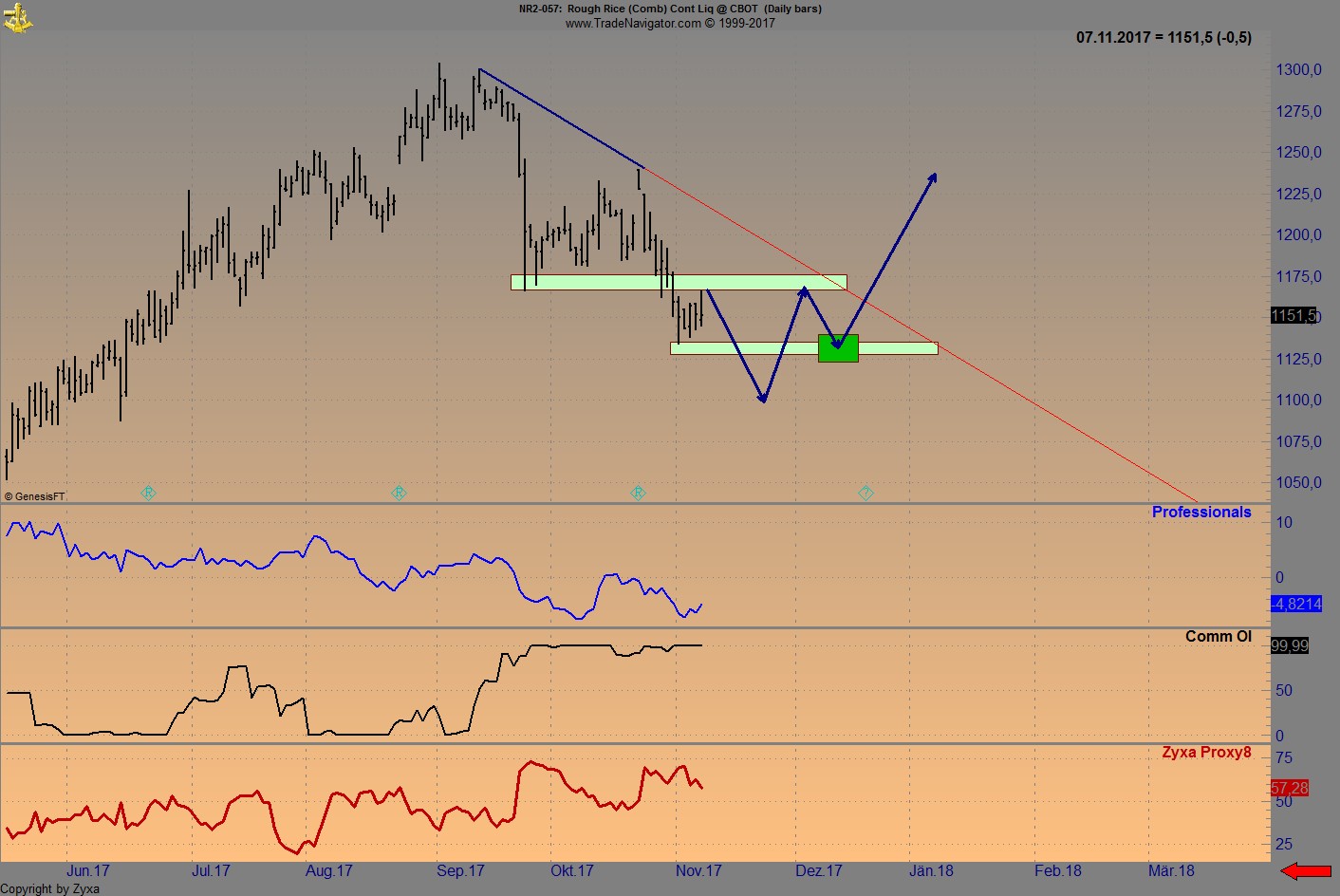This screenshot has width=1340, height=896.
Task: Click the Dez.17 date axis label
Action: (x=819, y=870)
